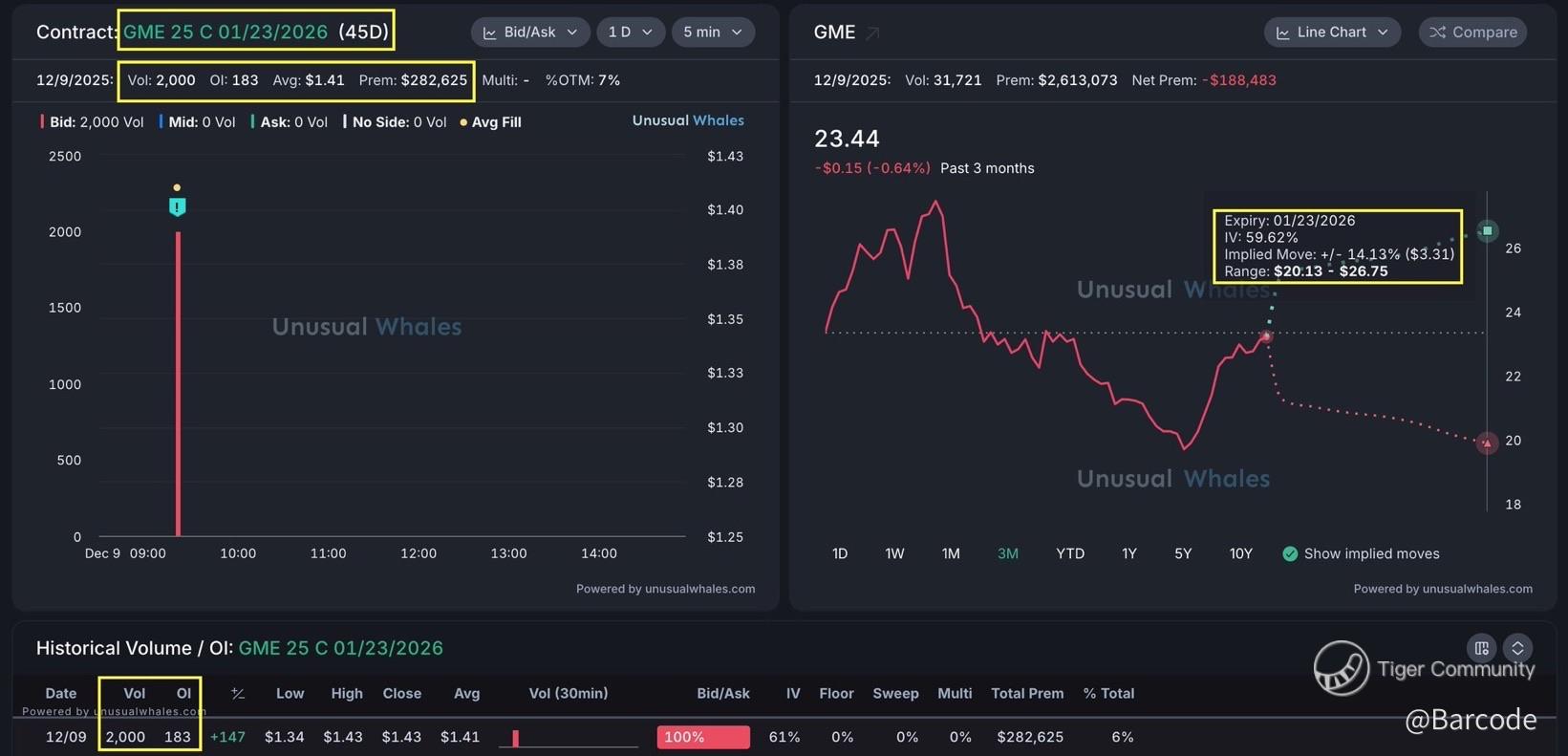Click the Compare button
The image size is (1568, 756).
(x=1473, y=32)
